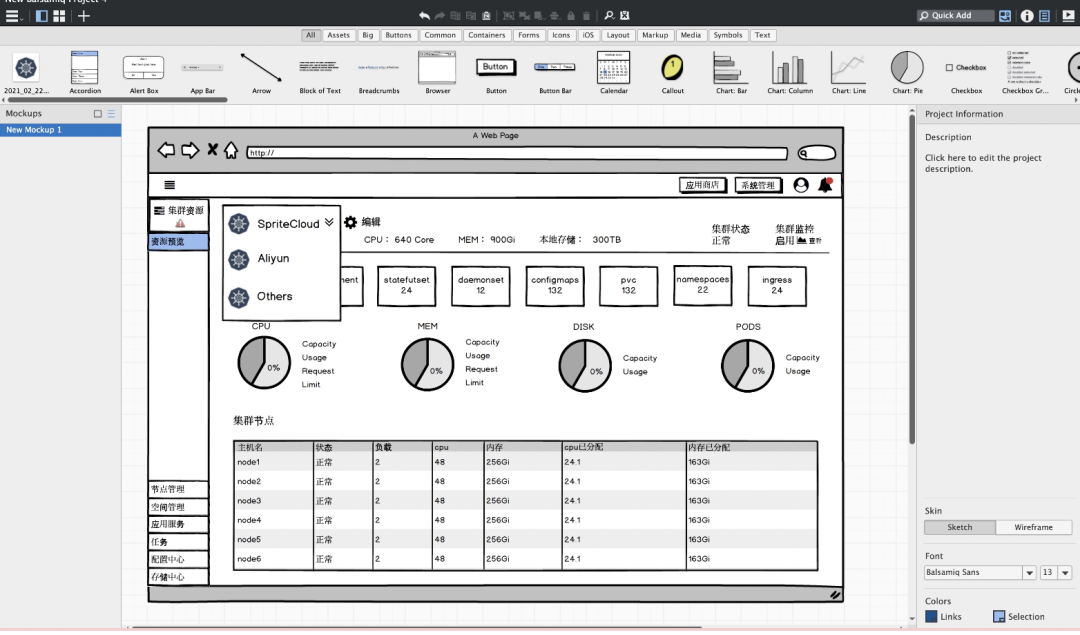Click the hamburger icon inside mockup page

[169, 185]
